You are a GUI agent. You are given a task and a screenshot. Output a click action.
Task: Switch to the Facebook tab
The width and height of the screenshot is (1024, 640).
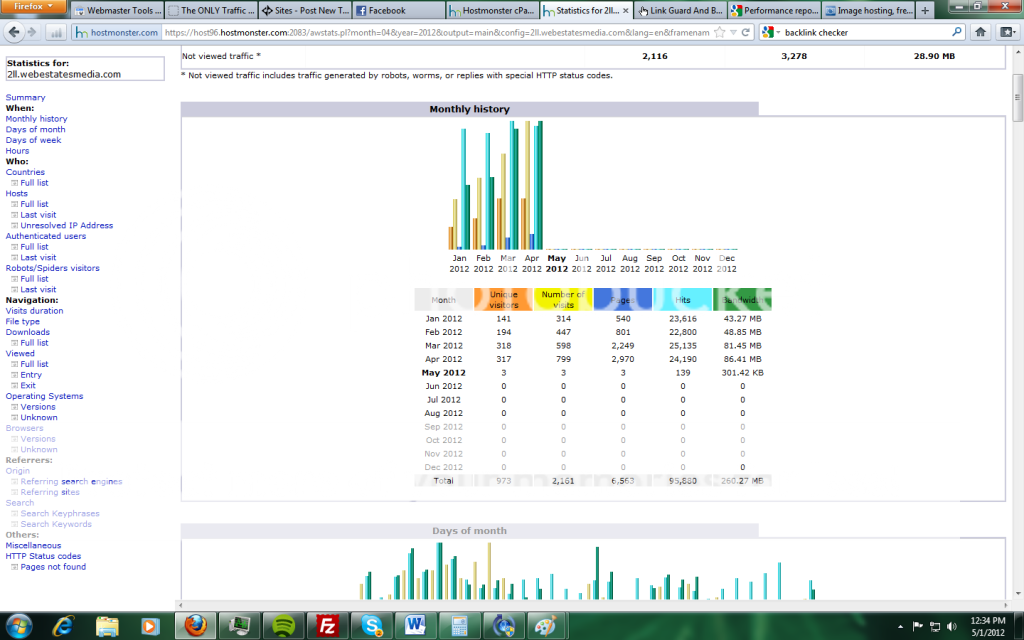[x=399, y=10]
